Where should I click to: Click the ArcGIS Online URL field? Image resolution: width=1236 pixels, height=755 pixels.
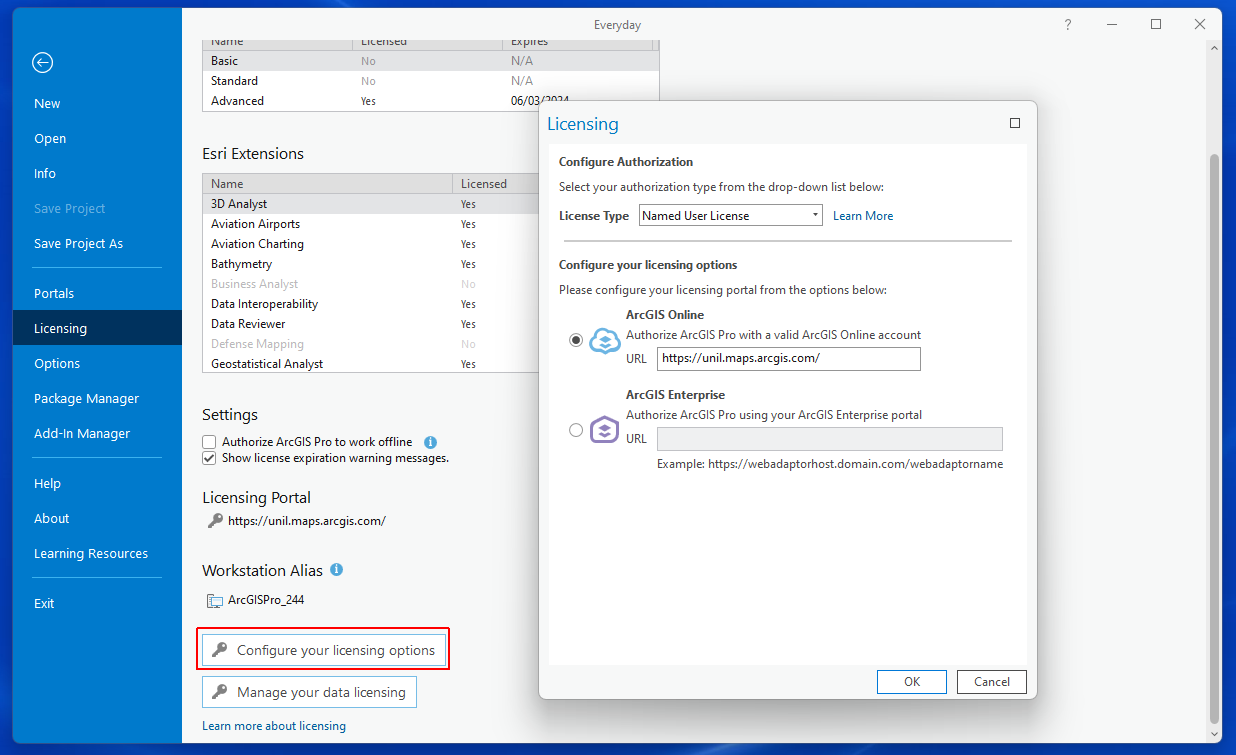(788, 359)
